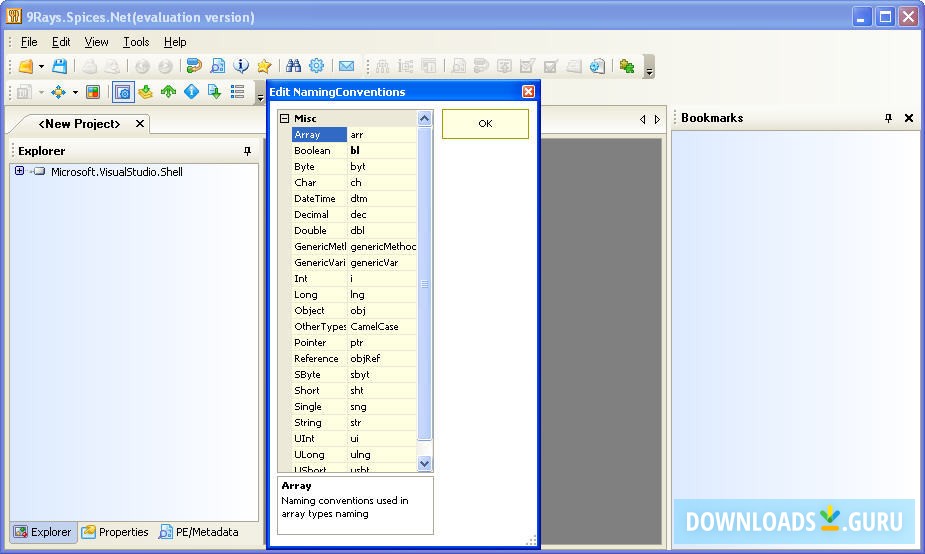The image size is (925, 554).
Task: Collapse the Misc category in property grid
Action: click(284, 119)
